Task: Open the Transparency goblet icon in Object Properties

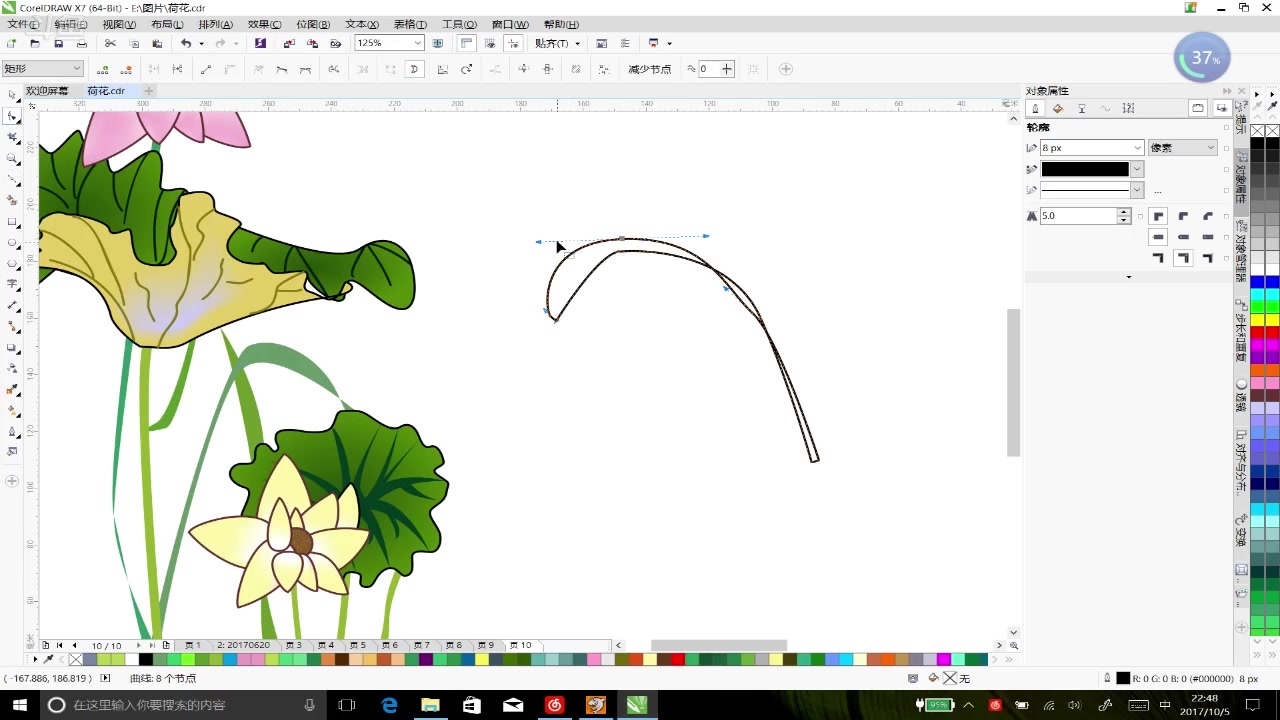Action: click(1082, 108)
